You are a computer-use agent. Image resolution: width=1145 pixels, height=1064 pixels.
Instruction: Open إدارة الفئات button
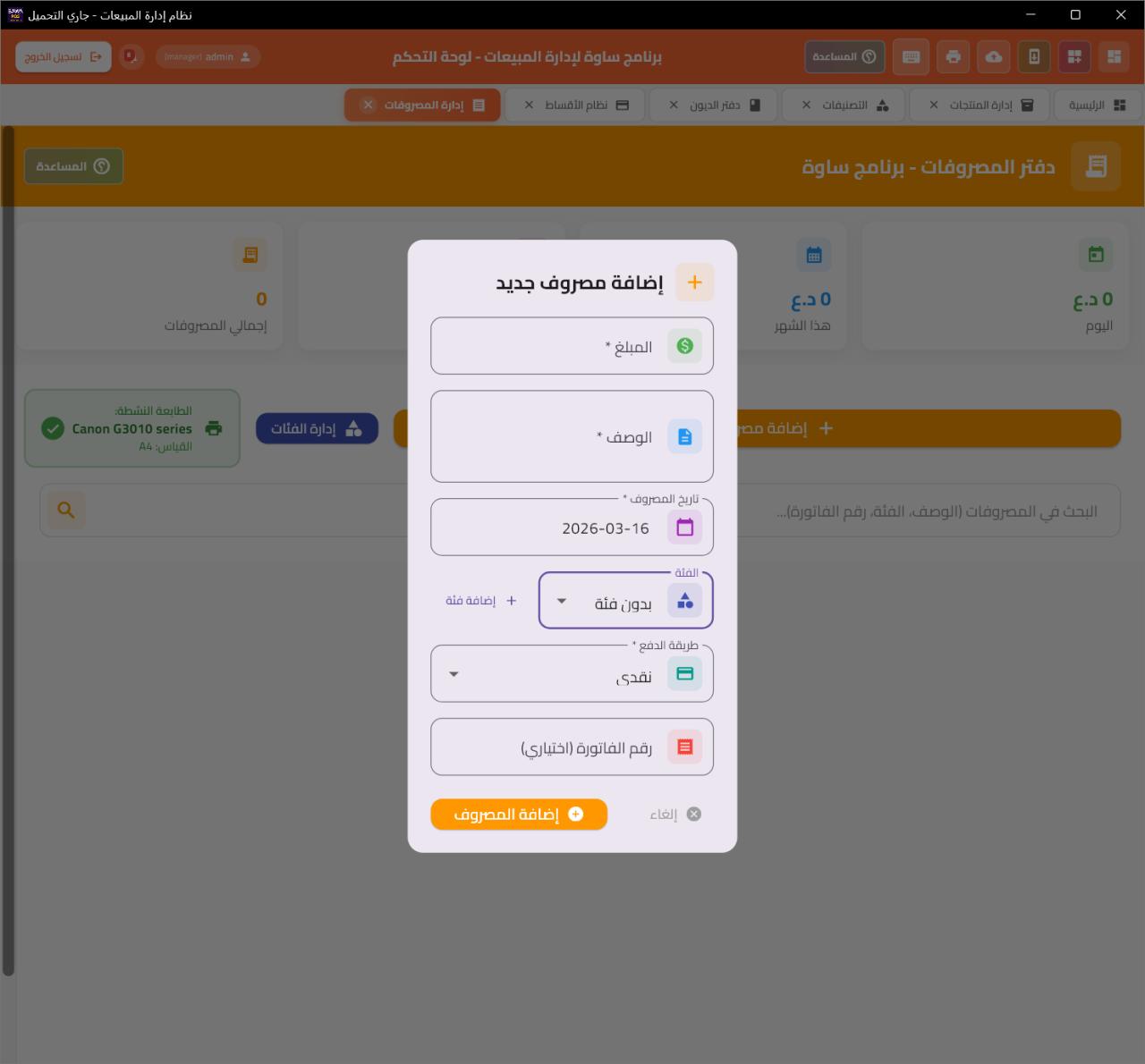[317, 428]
